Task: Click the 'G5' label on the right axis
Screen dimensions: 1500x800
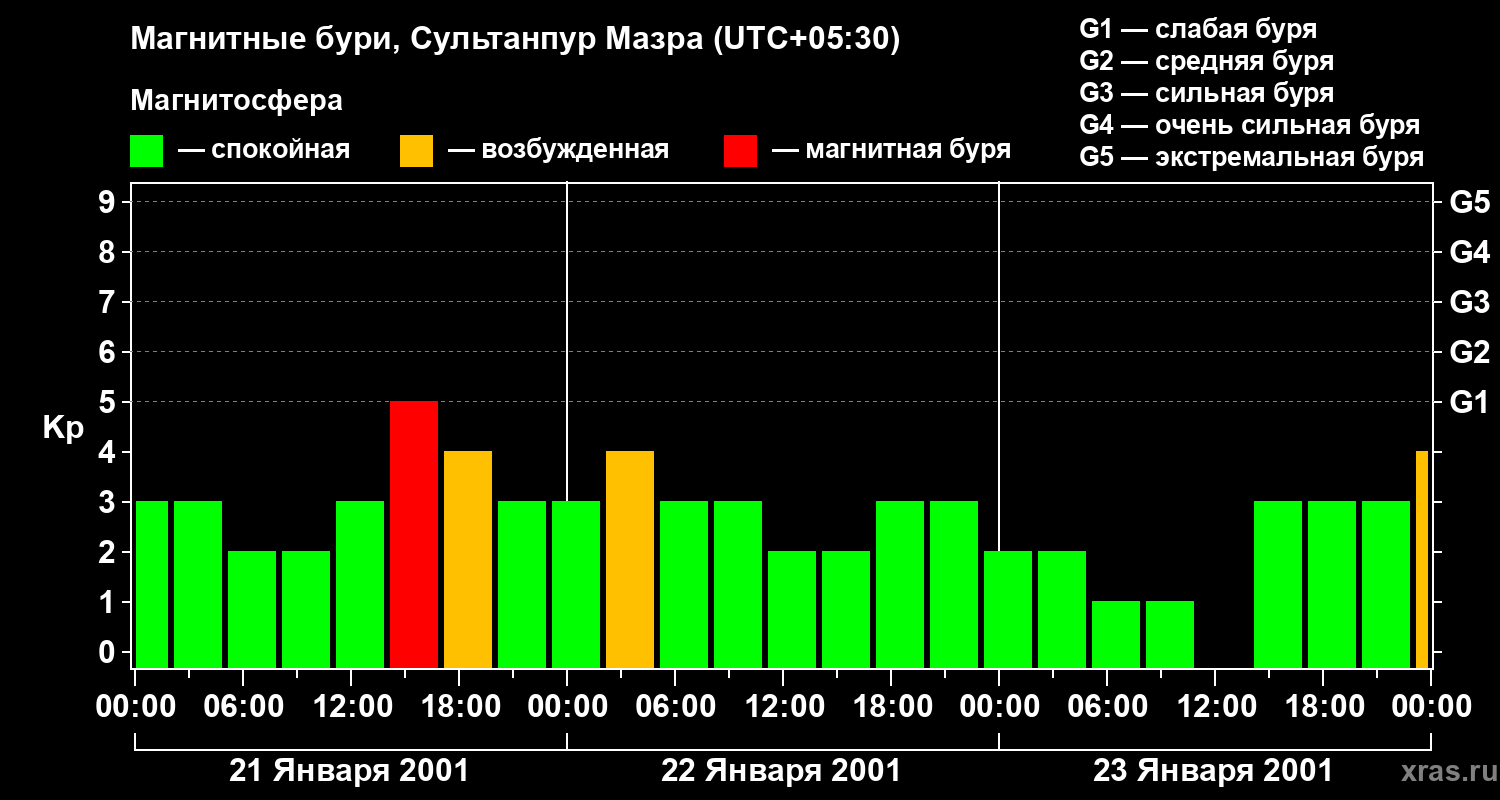Action: click(1469, 202)
